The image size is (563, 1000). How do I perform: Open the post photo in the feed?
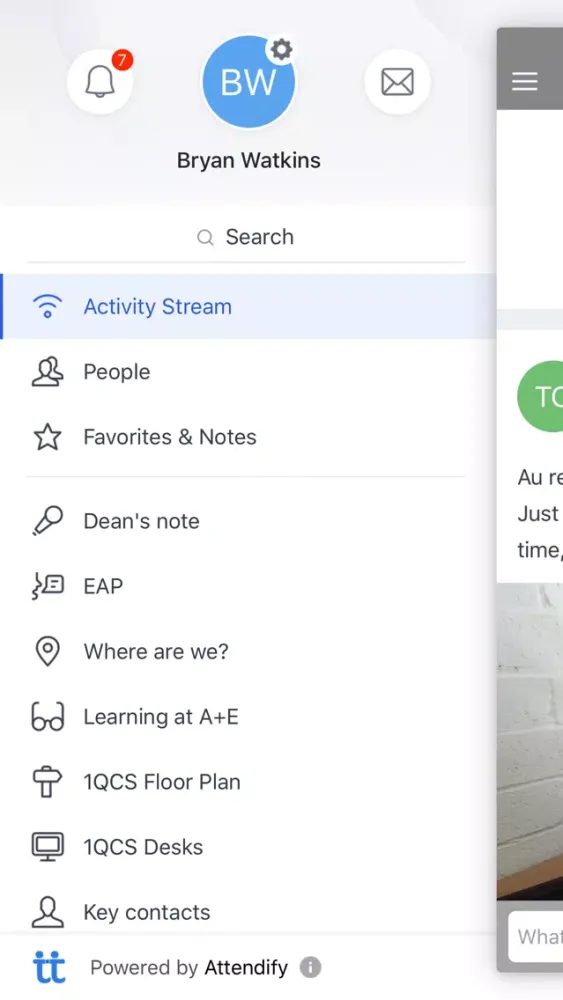[x=530, y=741]
